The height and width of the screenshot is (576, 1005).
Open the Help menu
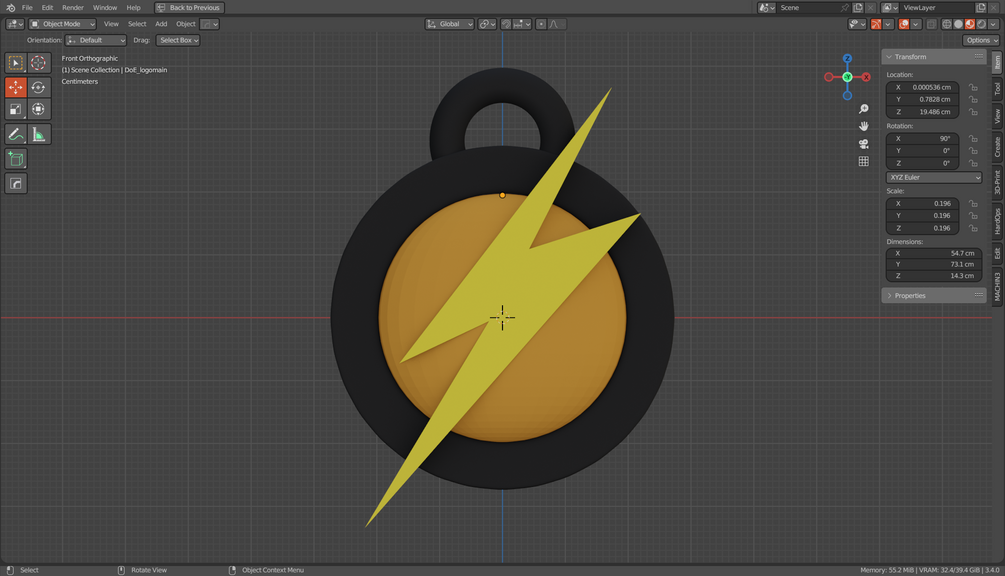pos(133,8)
